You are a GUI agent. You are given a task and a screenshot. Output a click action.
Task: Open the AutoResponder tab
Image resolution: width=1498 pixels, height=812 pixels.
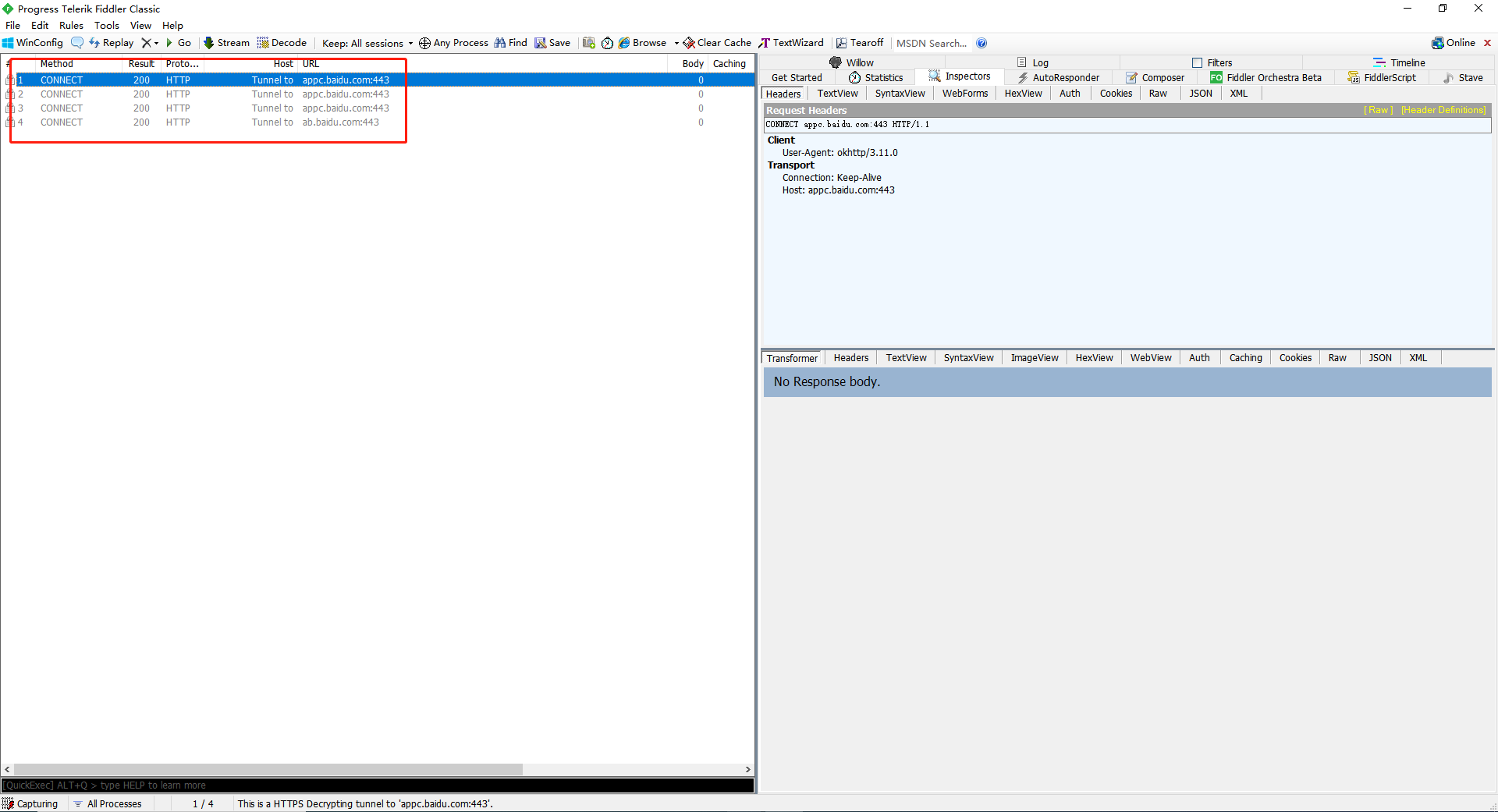(1059, 77)
